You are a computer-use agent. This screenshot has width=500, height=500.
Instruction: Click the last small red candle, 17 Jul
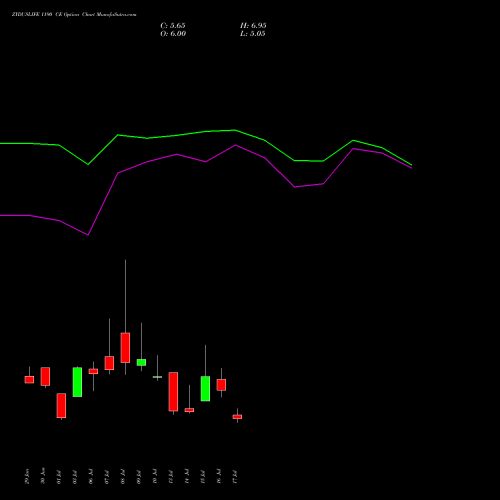[237, 417]
